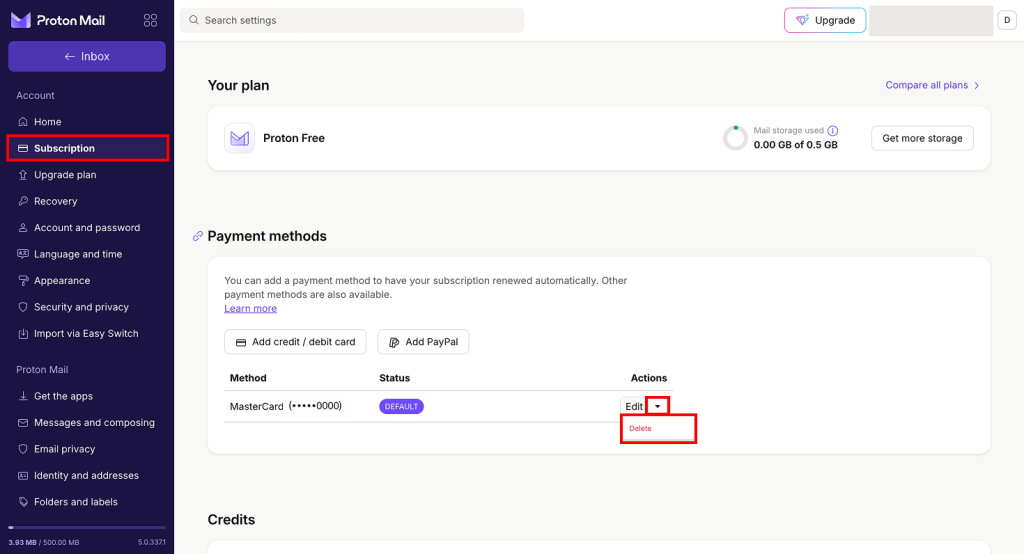The width and height of the screenshot is (1024, 554).
Task: Open the user account menu D
Action: point(1007,20)
